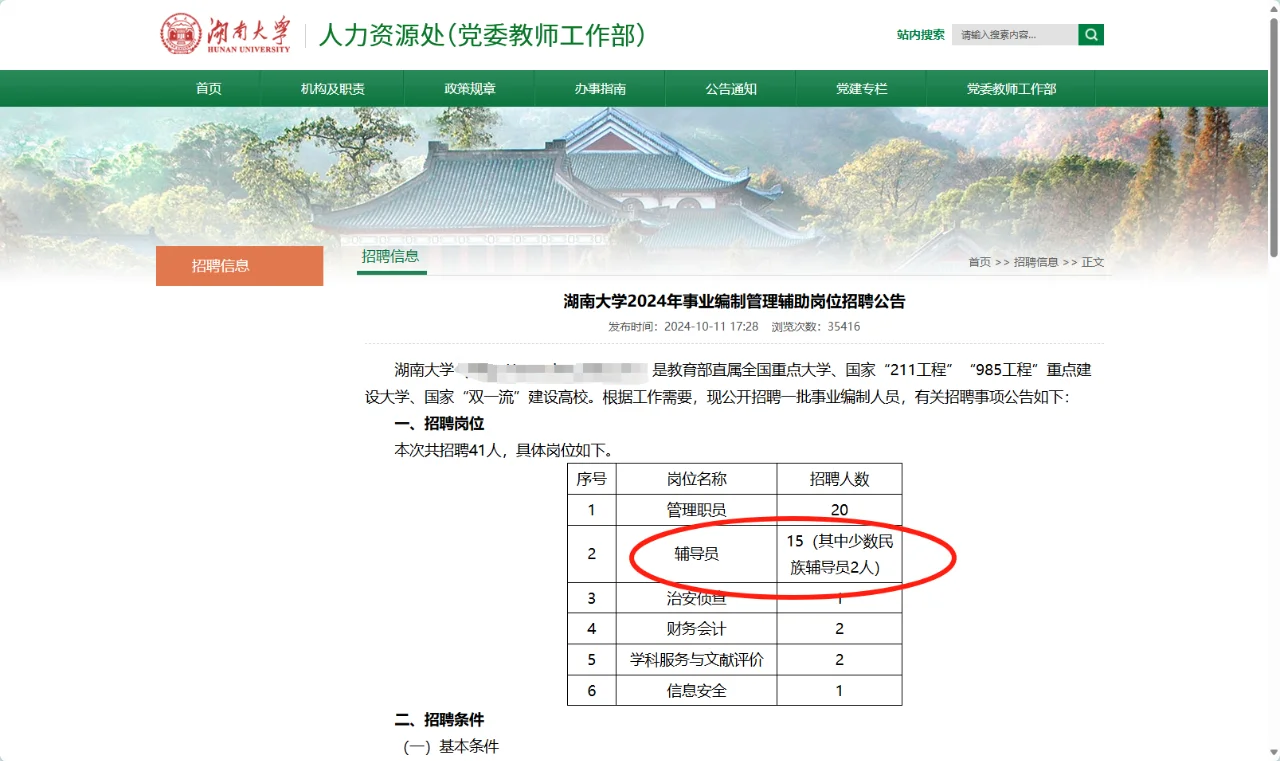
Task: Open the 政策规章 navigation menu
Action: pyautogui.click(x=470, y=89)
